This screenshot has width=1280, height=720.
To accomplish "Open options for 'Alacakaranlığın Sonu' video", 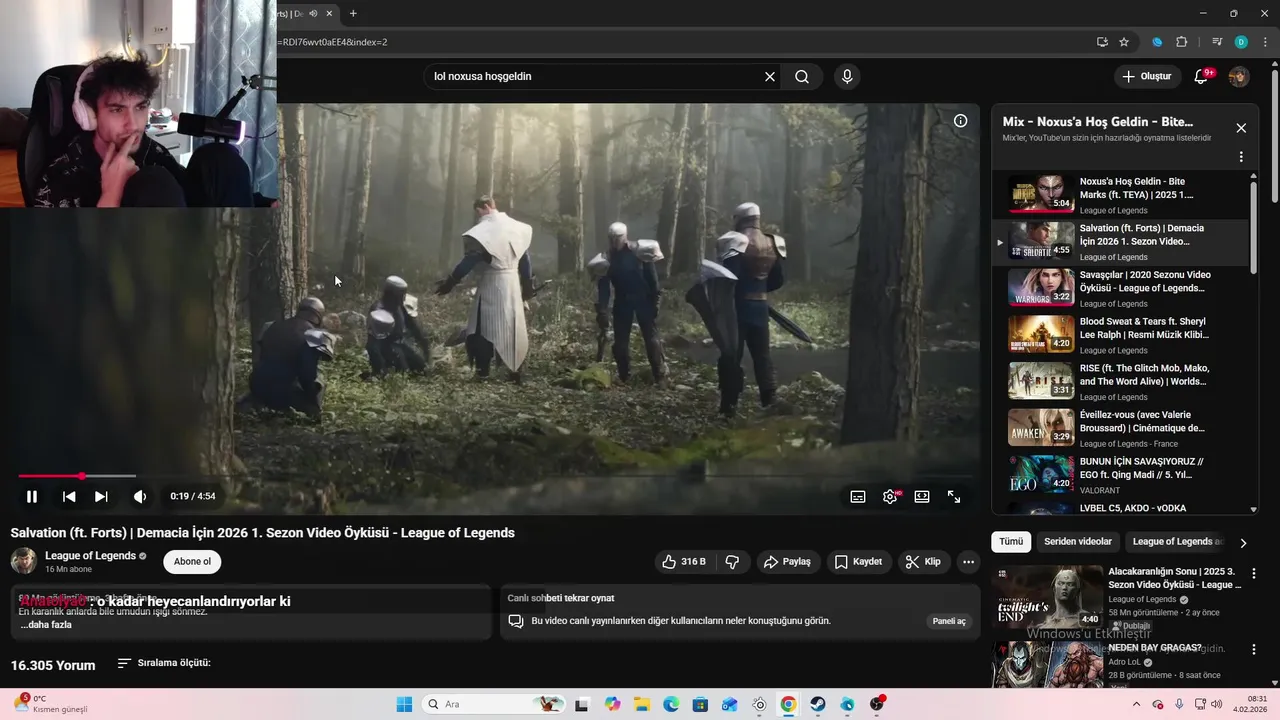I will point(1253,574).
